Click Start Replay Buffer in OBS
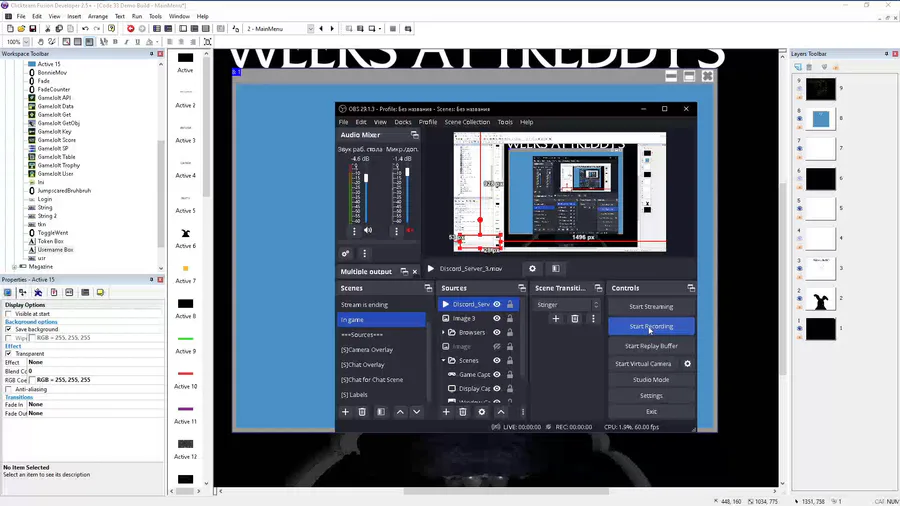900x506 pixels. 651,346
